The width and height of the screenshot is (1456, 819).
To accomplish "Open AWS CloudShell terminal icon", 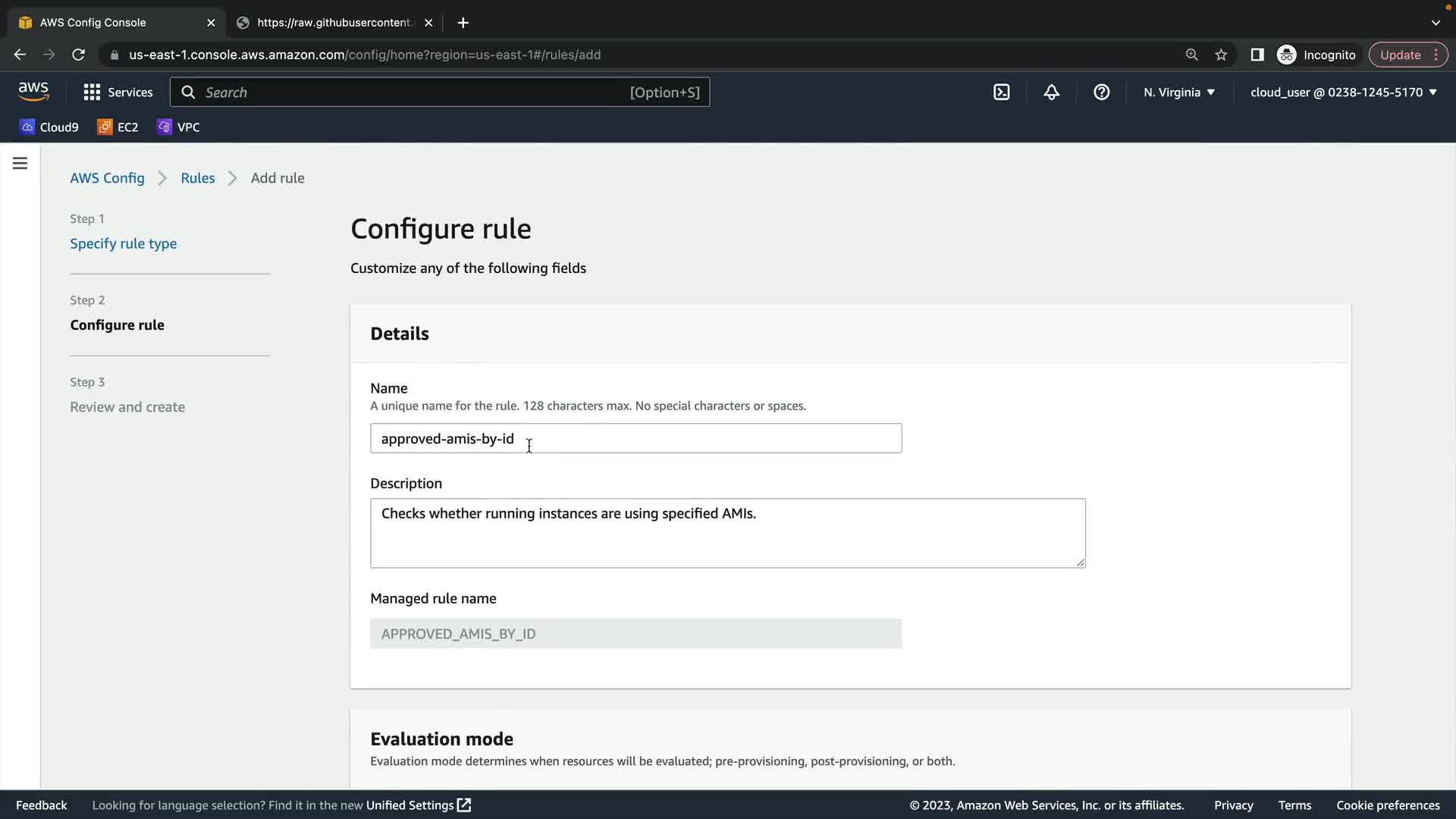I will [x=1001, y=92].
